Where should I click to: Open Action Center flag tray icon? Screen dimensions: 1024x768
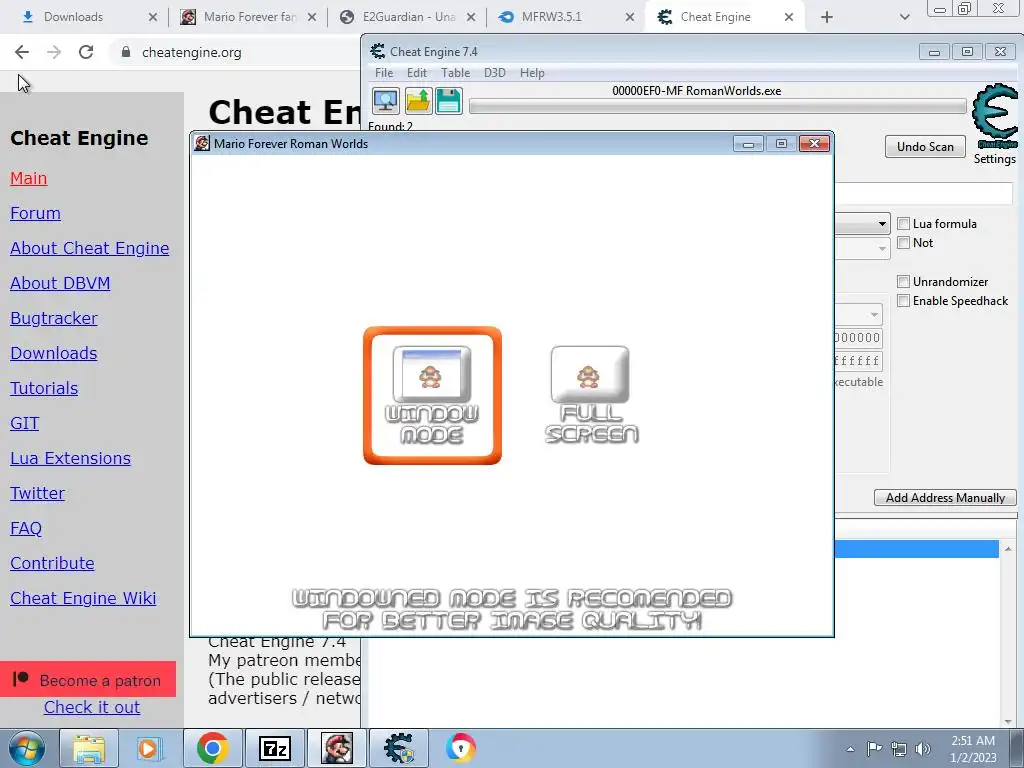[x=874, y=749]
